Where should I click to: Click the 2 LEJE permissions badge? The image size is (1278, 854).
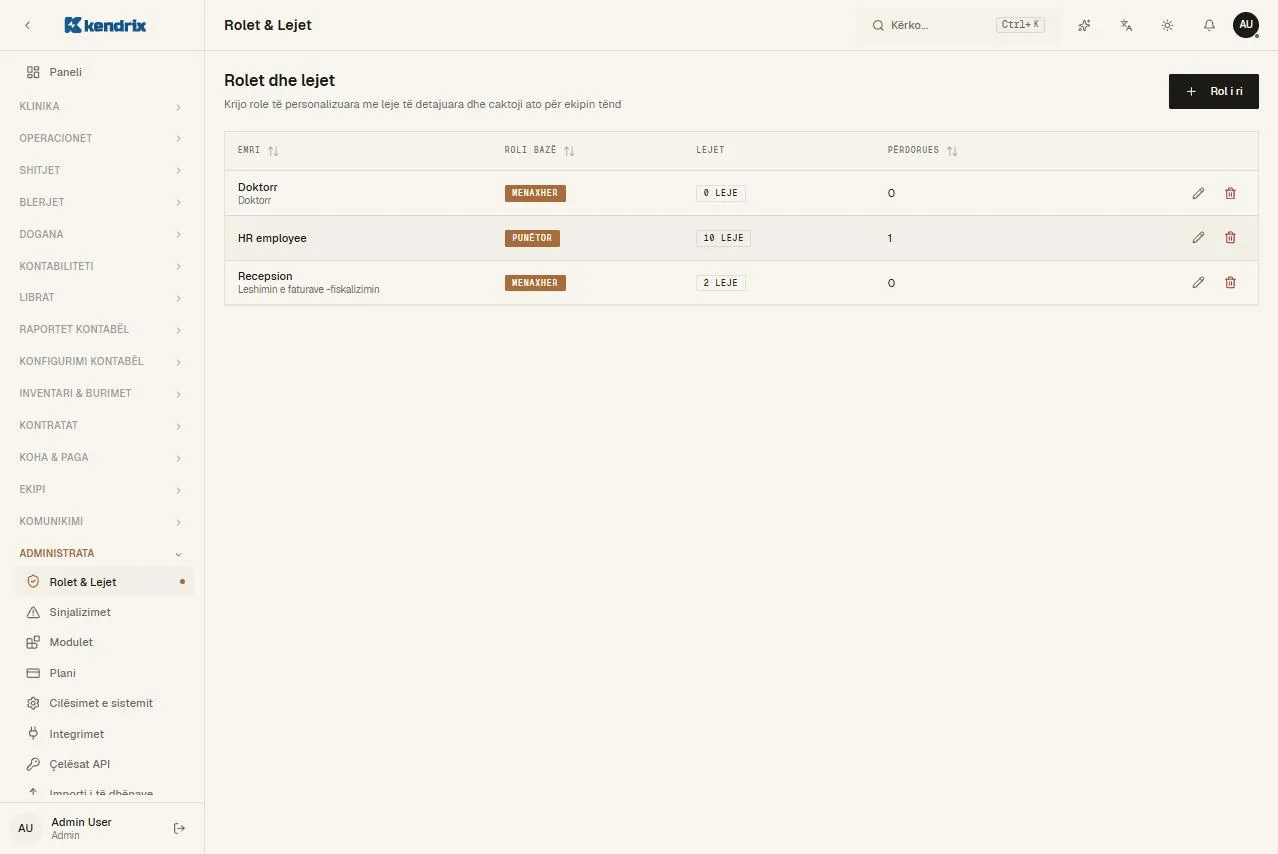tap(721, 283)
